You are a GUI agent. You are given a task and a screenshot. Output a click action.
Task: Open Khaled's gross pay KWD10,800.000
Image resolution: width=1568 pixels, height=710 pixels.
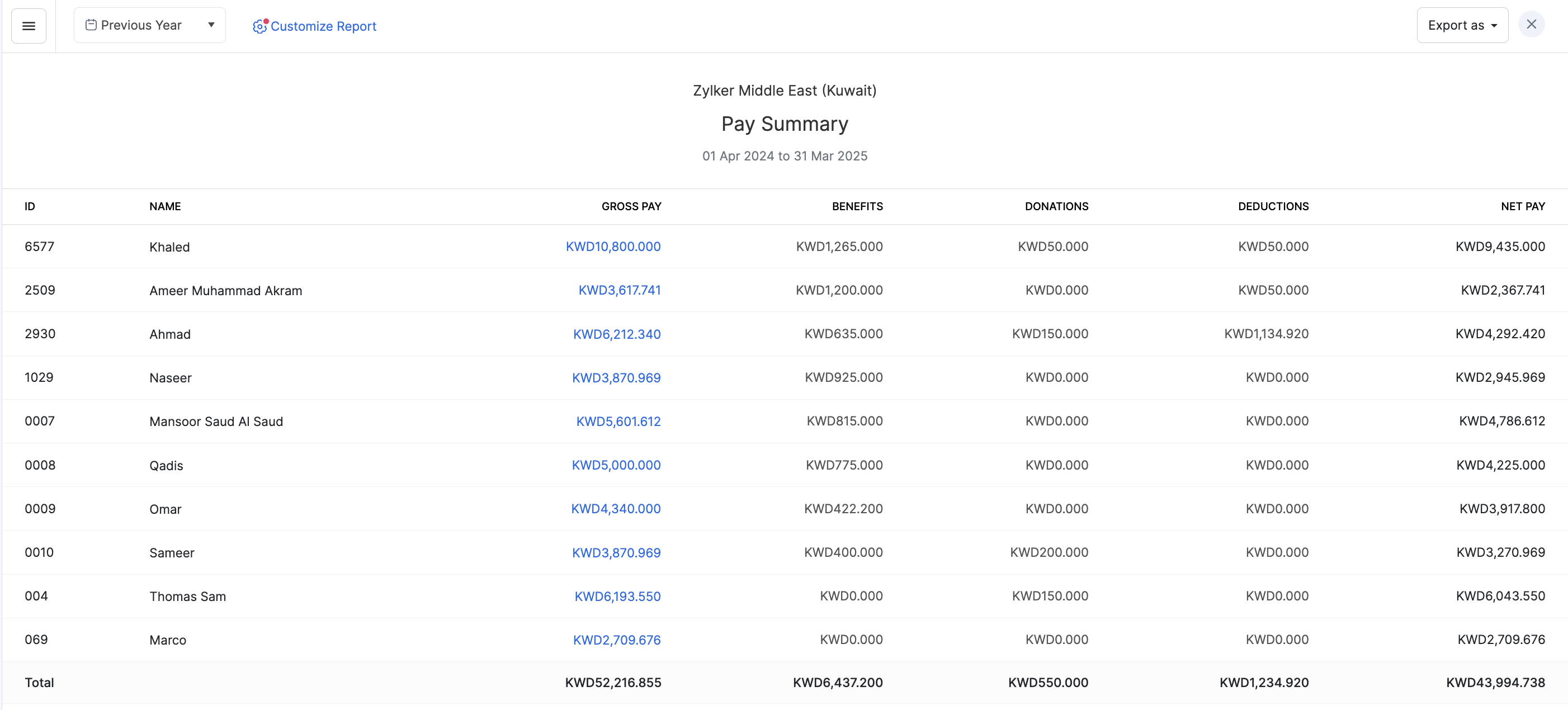pyautogui.click(x=612, y=247)
